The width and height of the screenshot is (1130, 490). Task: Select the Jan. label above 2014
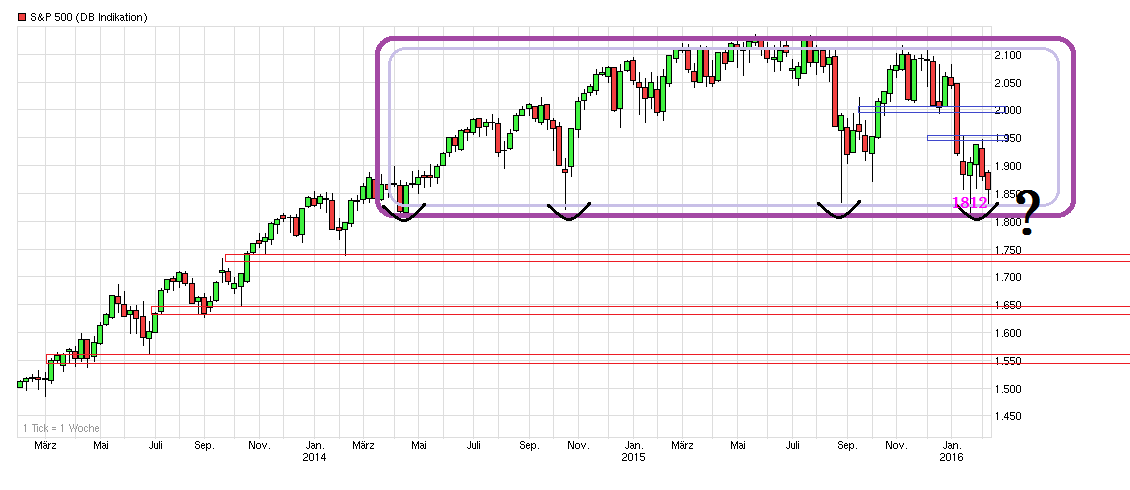(x=314, y=446)
